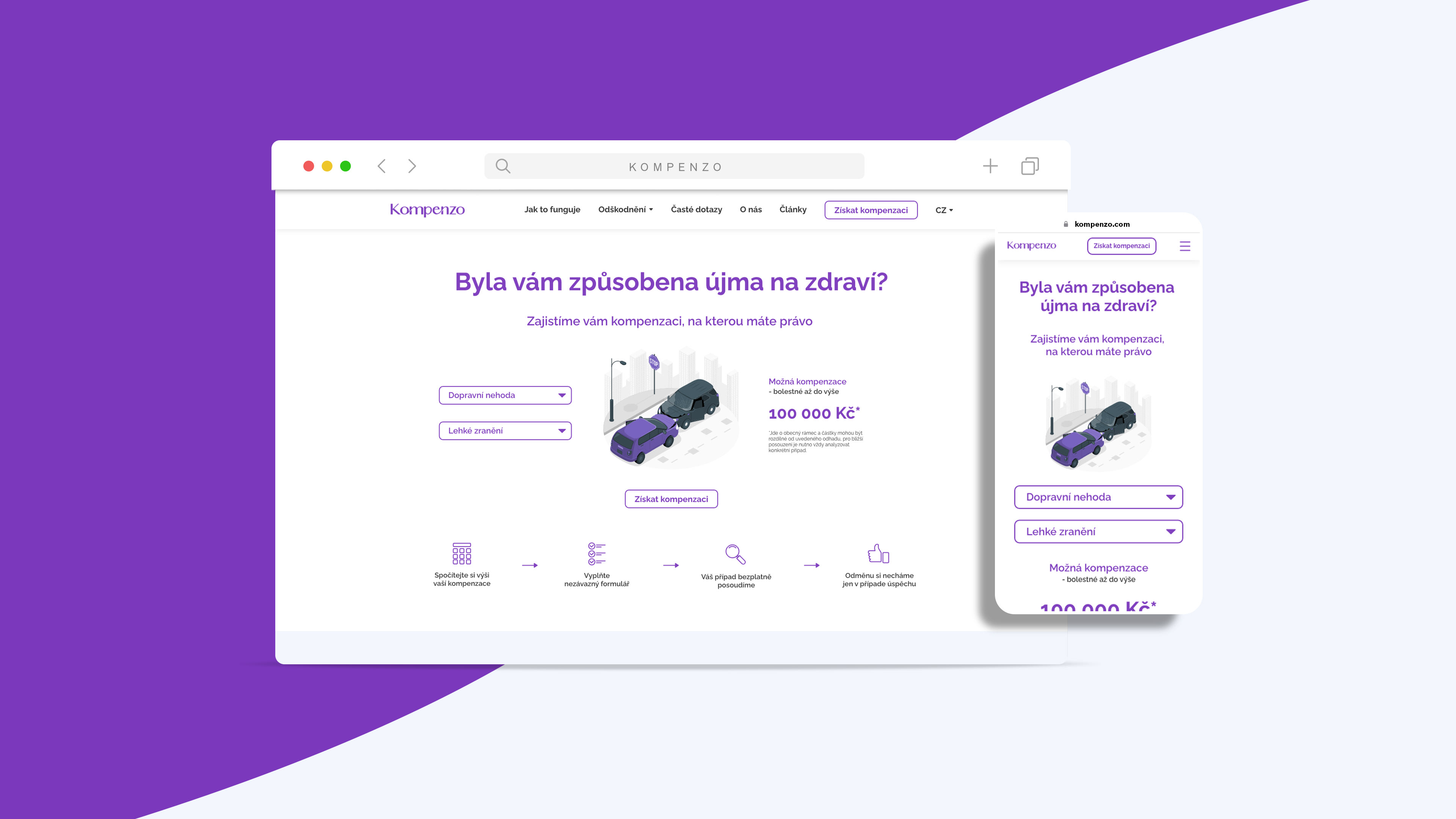
Task: Go to Jak to funguje page
Action: (552, 210)
